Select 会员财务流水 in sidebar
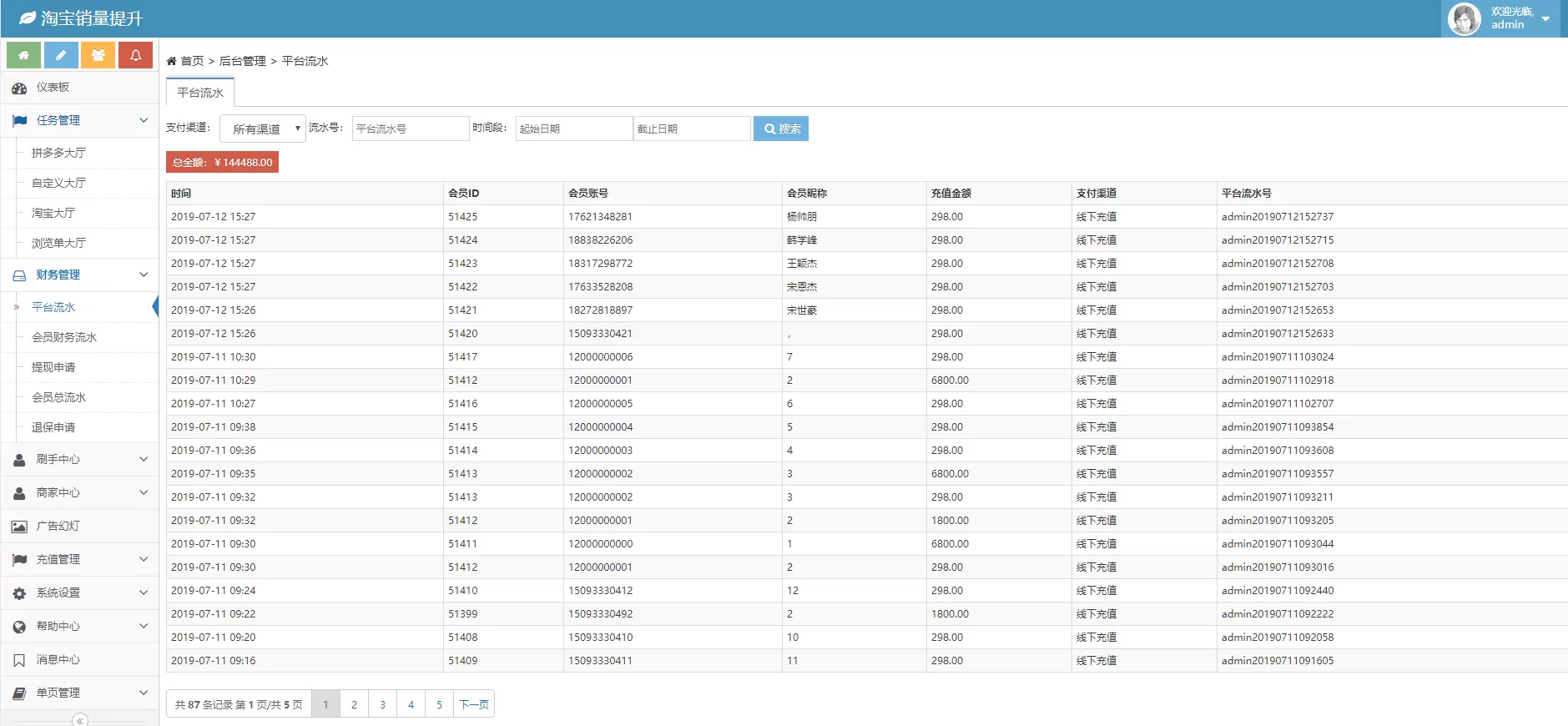 point(64,338)
